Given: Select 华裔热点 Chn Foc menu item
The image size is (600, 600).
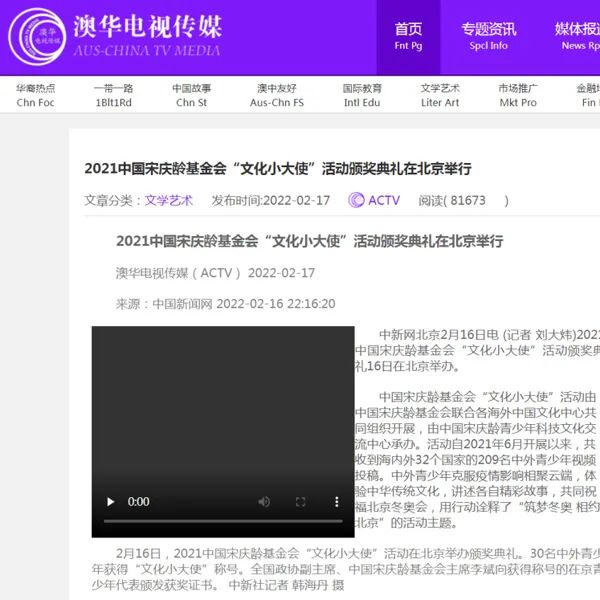Looking at the screenshot, I should click(x=35, y=95).
